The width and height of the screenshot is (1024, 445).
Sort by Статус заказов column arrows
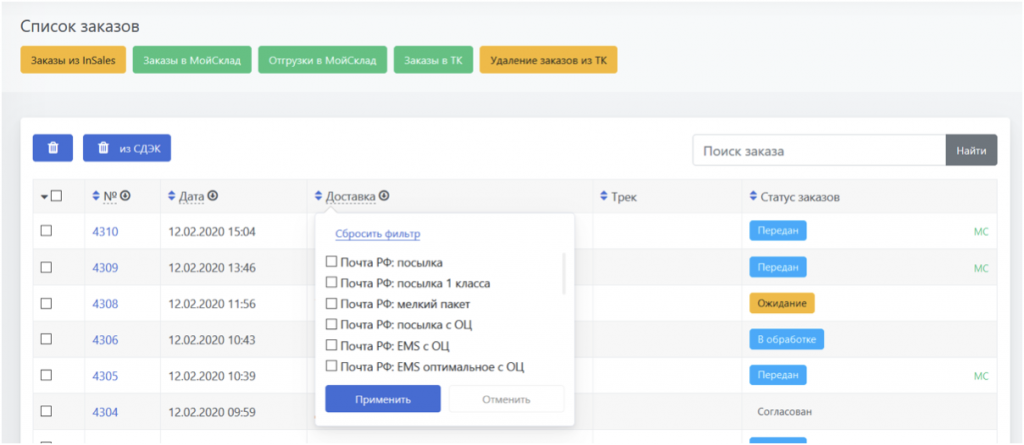pos(753,197)
